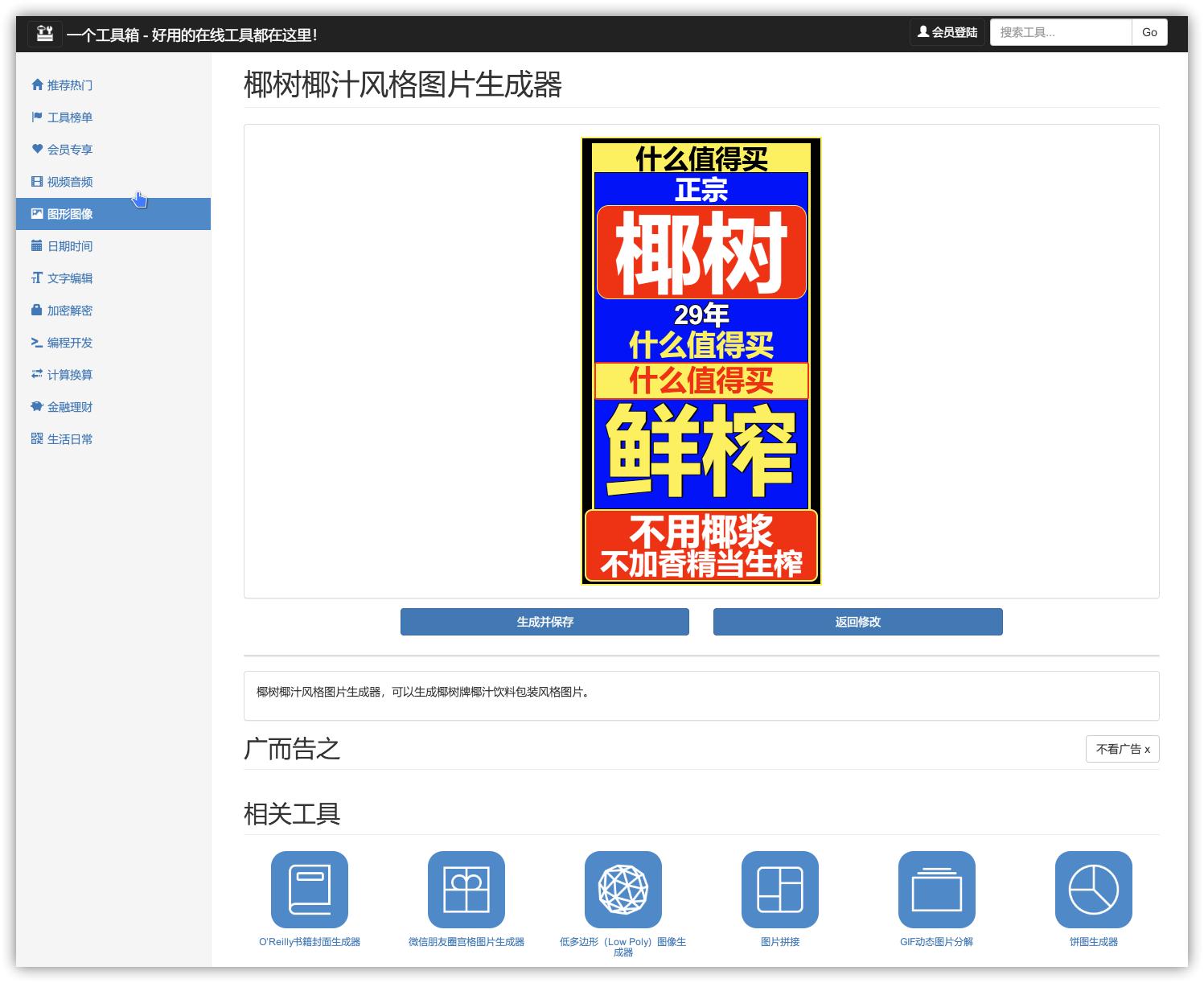Viewport: 1204px width, 983px height.
Task: Click the calendar icon beside 日期时间
Action: [x=36, y=245]
